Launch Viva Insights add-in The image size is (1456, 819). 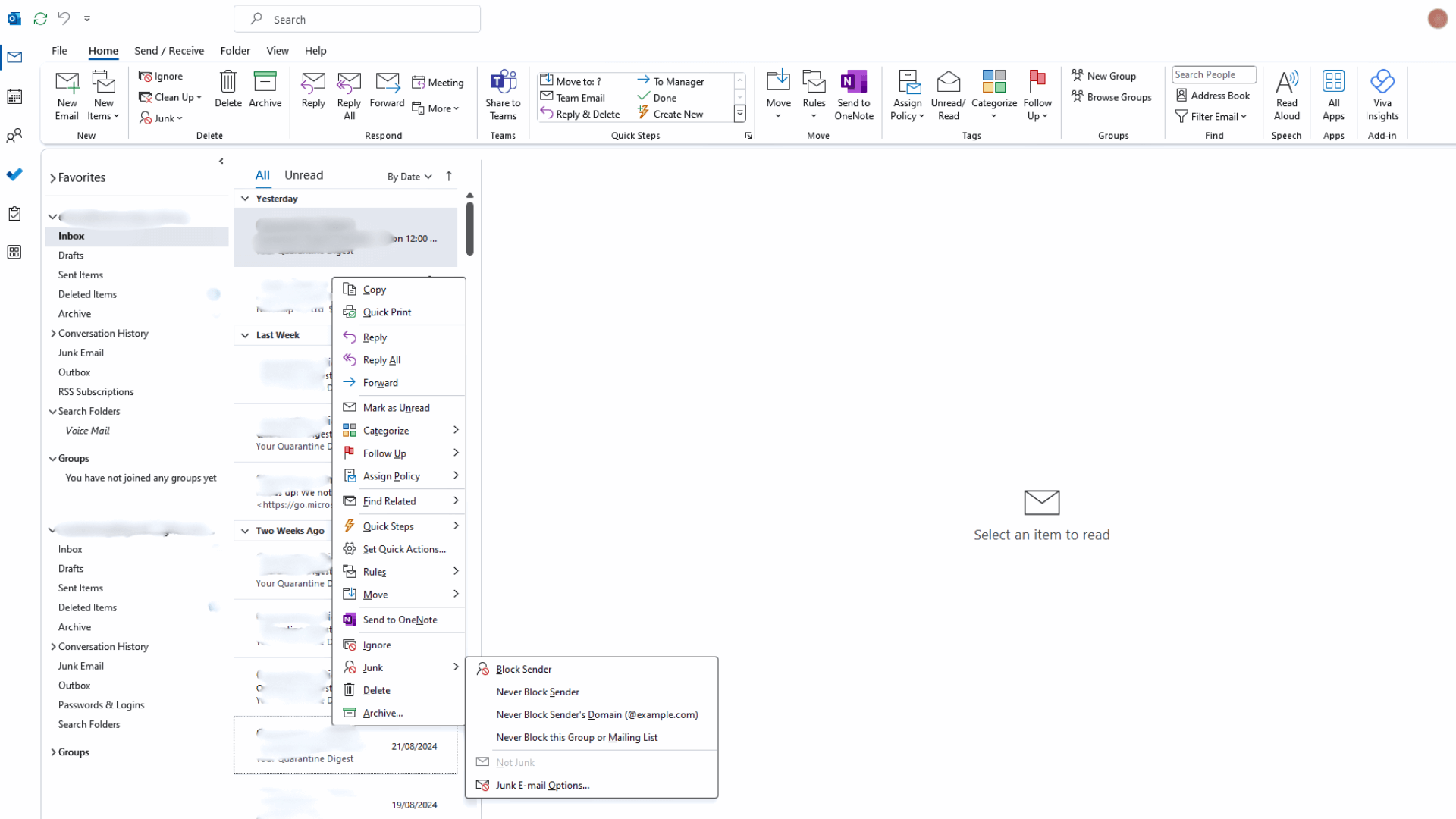(1382, 94)
